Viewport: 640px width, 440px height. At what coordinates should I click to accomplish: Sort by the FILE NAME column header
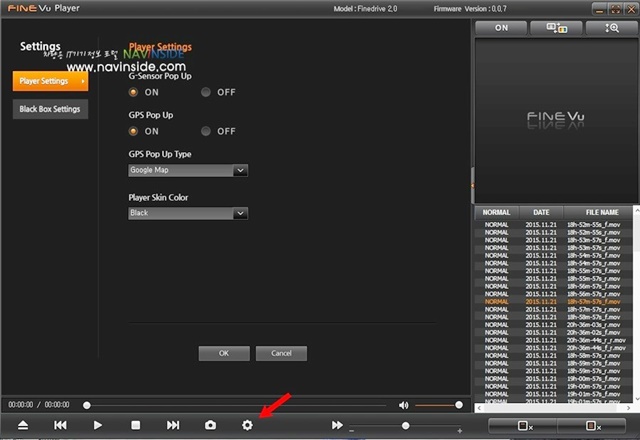(602, 212)
